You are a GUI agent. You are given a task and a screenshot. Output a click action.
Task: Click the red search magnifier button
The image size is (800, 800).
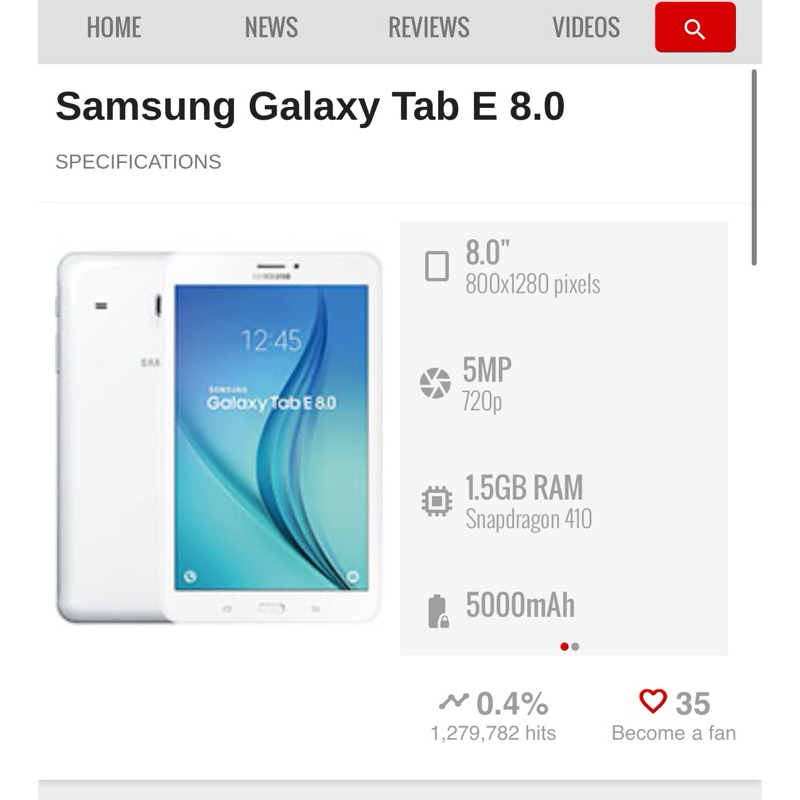coord(695,27)
